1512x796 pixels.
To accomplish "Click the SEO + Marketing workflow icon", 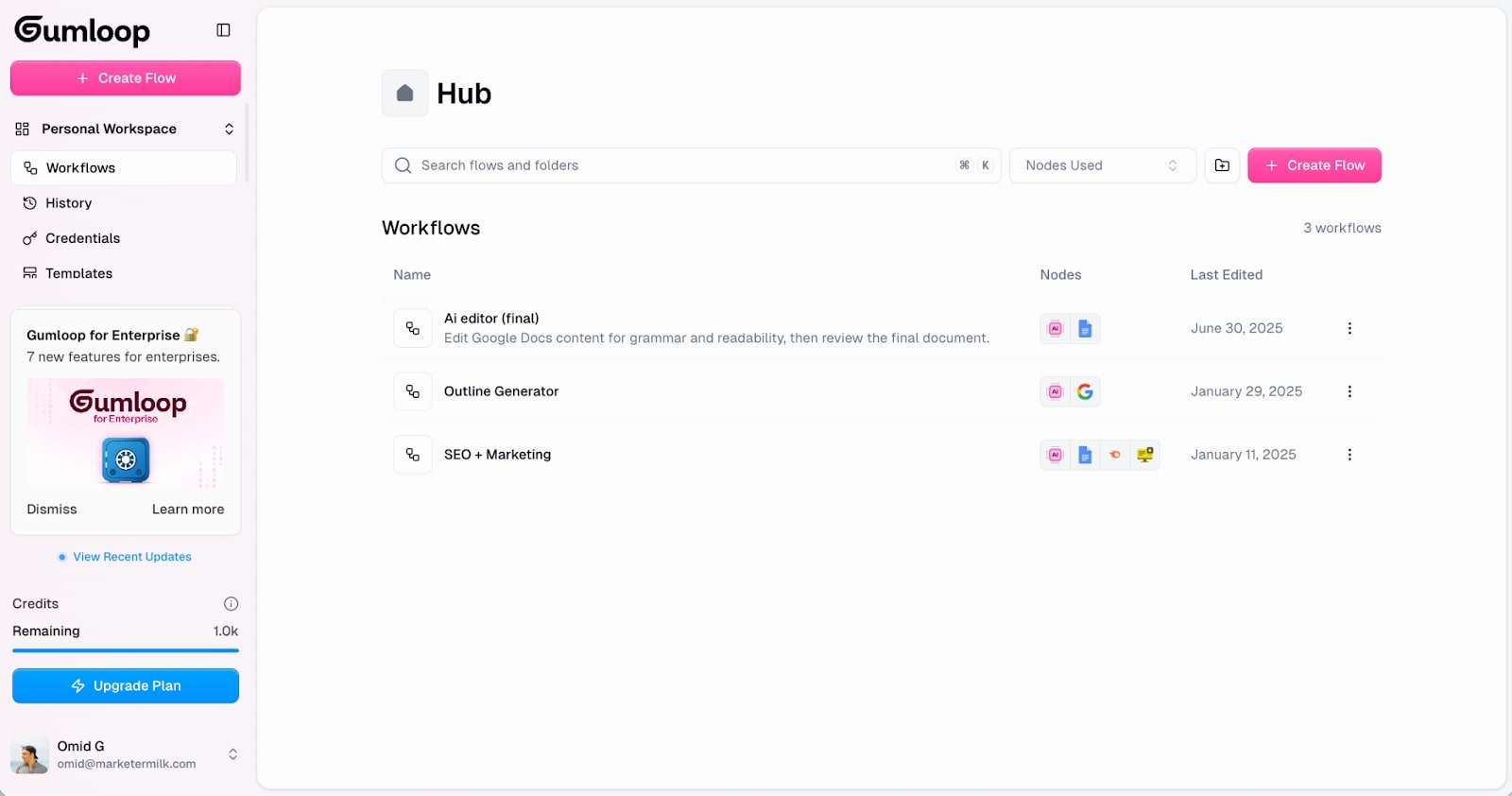I will pyautogui.click(x=413, y=455).
